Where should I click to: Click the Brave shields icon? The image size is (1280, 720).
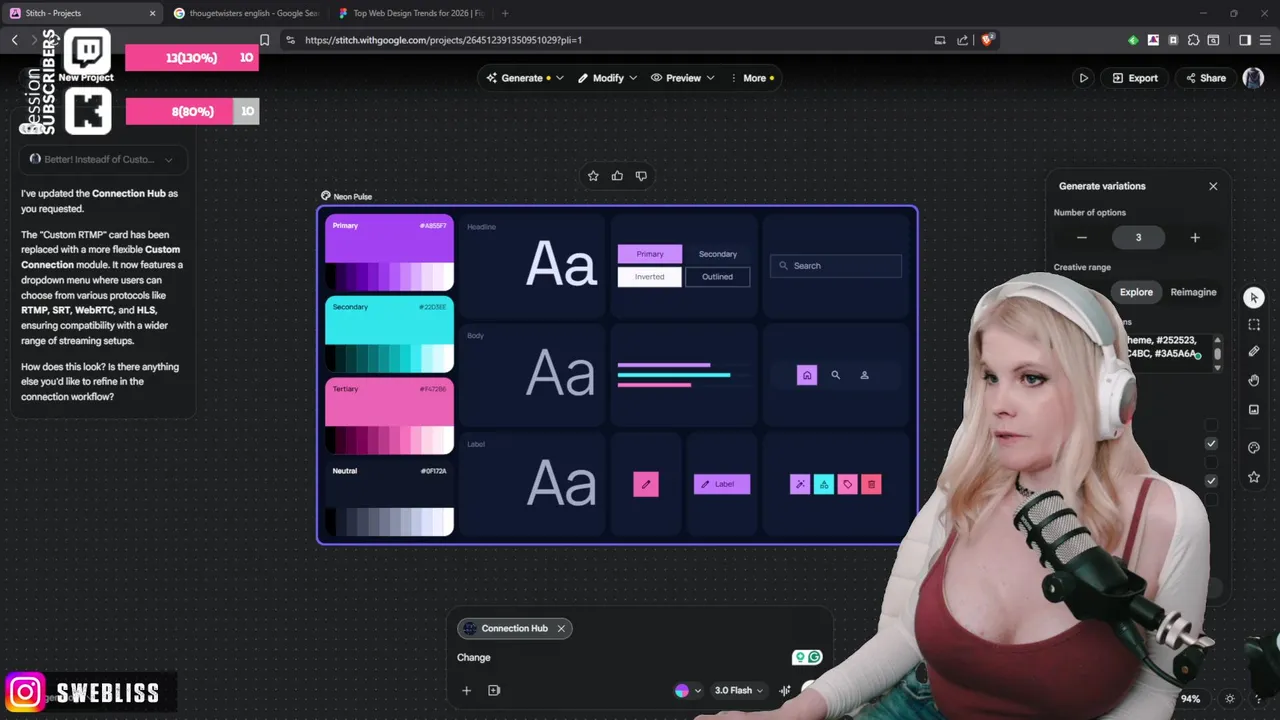[x=987, y=40]
